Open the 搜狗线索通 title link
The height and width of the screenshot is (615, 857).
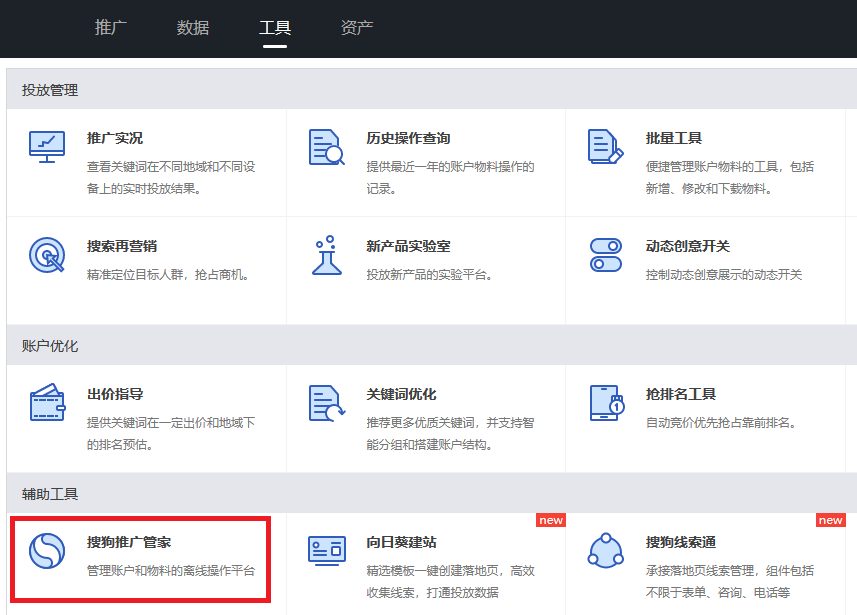pyautogui.click(x=680, y=542)
